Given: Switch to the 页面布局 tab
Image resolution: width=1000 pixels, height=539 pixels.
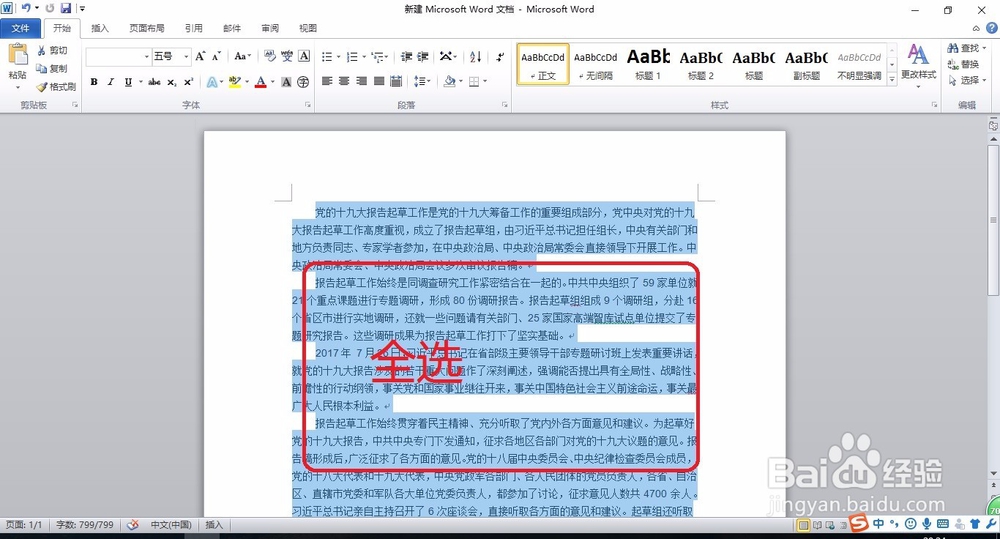Looking at the screenshot, I should pos(147,28).
